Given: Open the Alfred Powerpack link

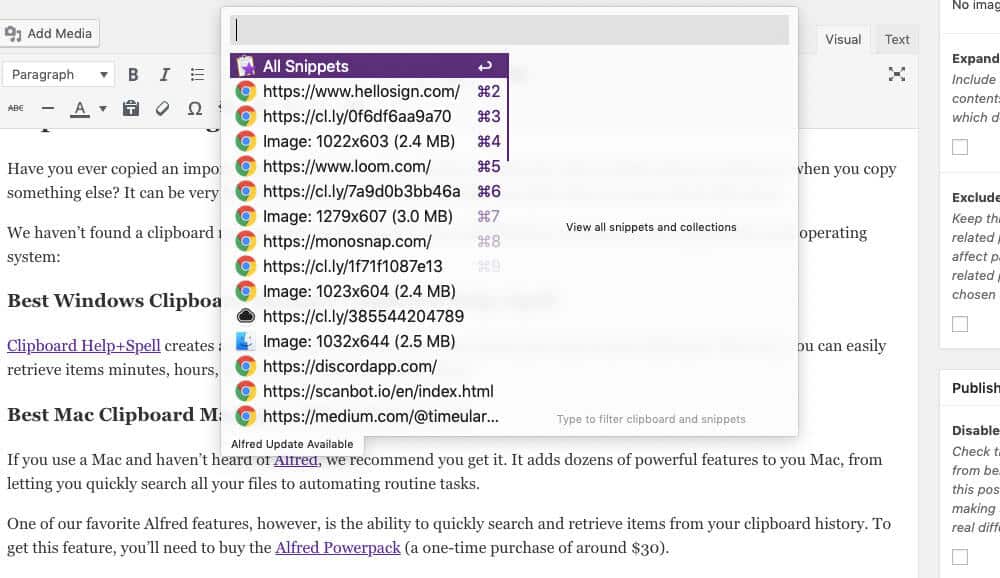Looking at the screenshot, I should pos(337,547).
